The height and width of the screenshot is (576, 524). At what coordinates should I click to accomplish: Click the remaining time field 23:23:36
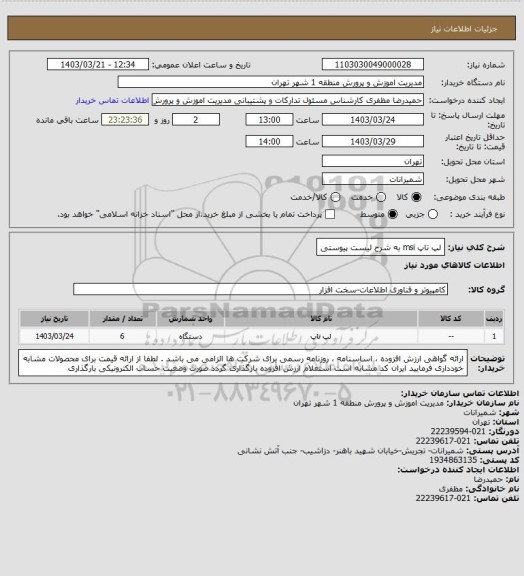coord(125,120)
